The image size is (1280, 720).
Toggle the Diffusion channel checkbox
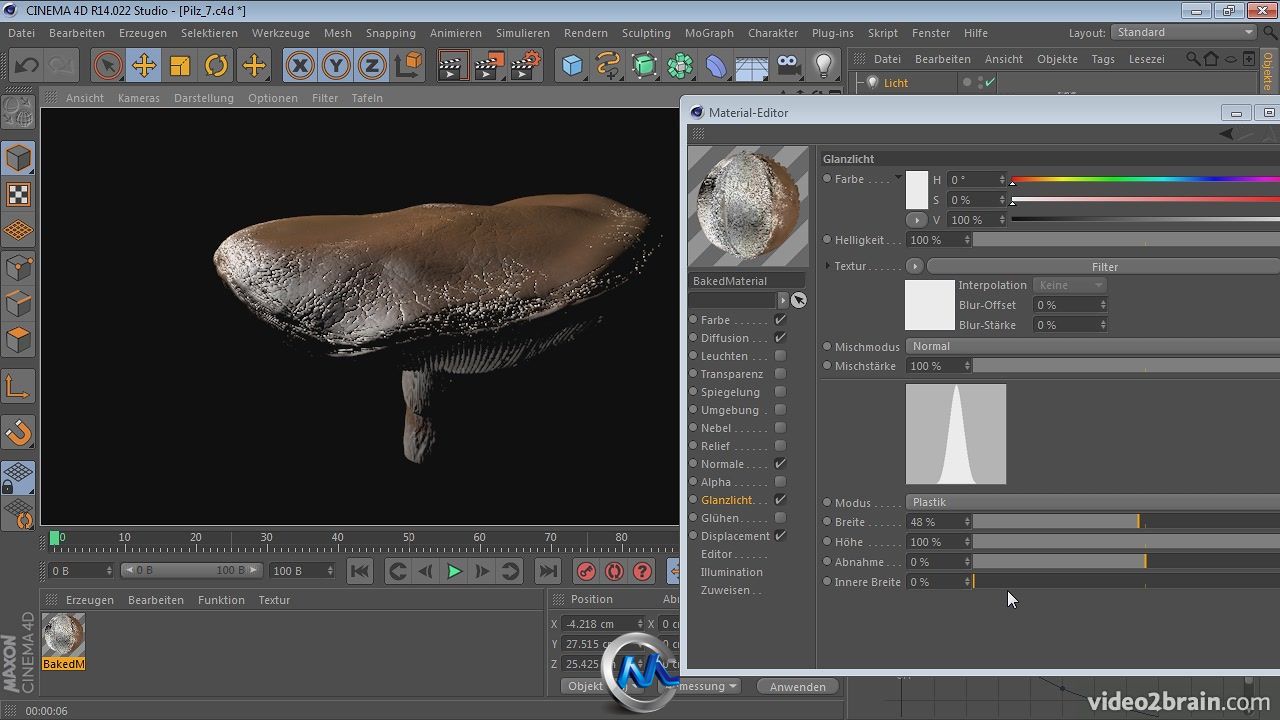(780, 338)
